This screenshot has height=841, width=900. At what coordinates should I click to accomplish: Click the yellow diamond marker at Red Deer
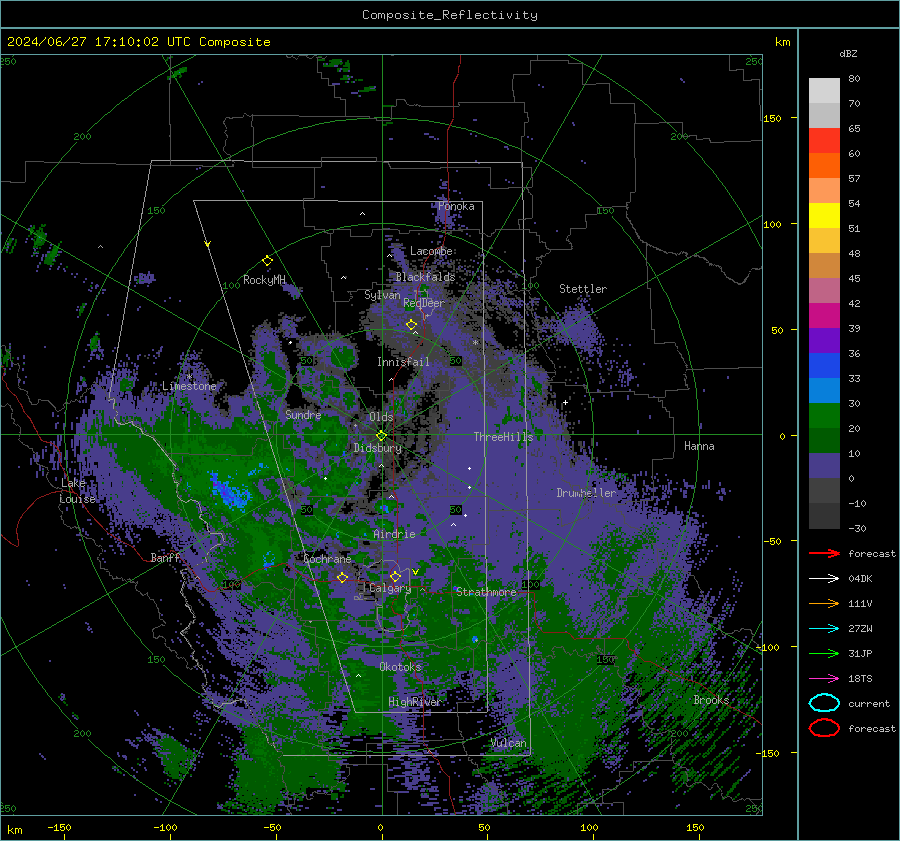pyautogui.click(x=412, y=325)
